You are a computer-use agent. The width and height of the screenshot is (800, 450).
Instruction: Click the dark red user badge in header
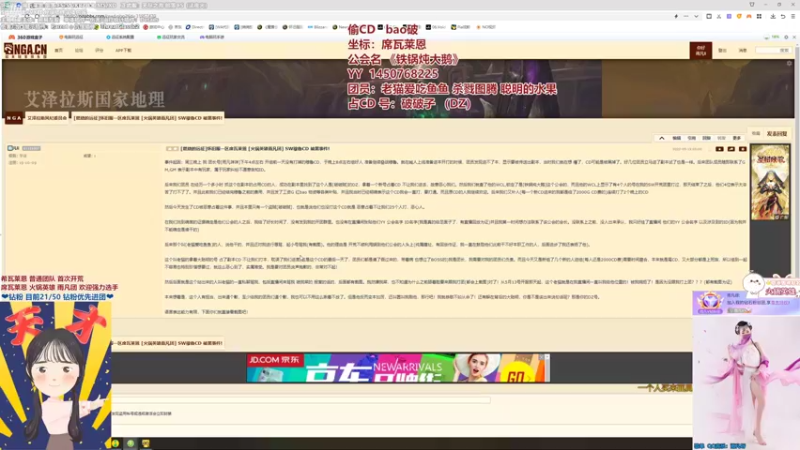click(x=701, y=50)
